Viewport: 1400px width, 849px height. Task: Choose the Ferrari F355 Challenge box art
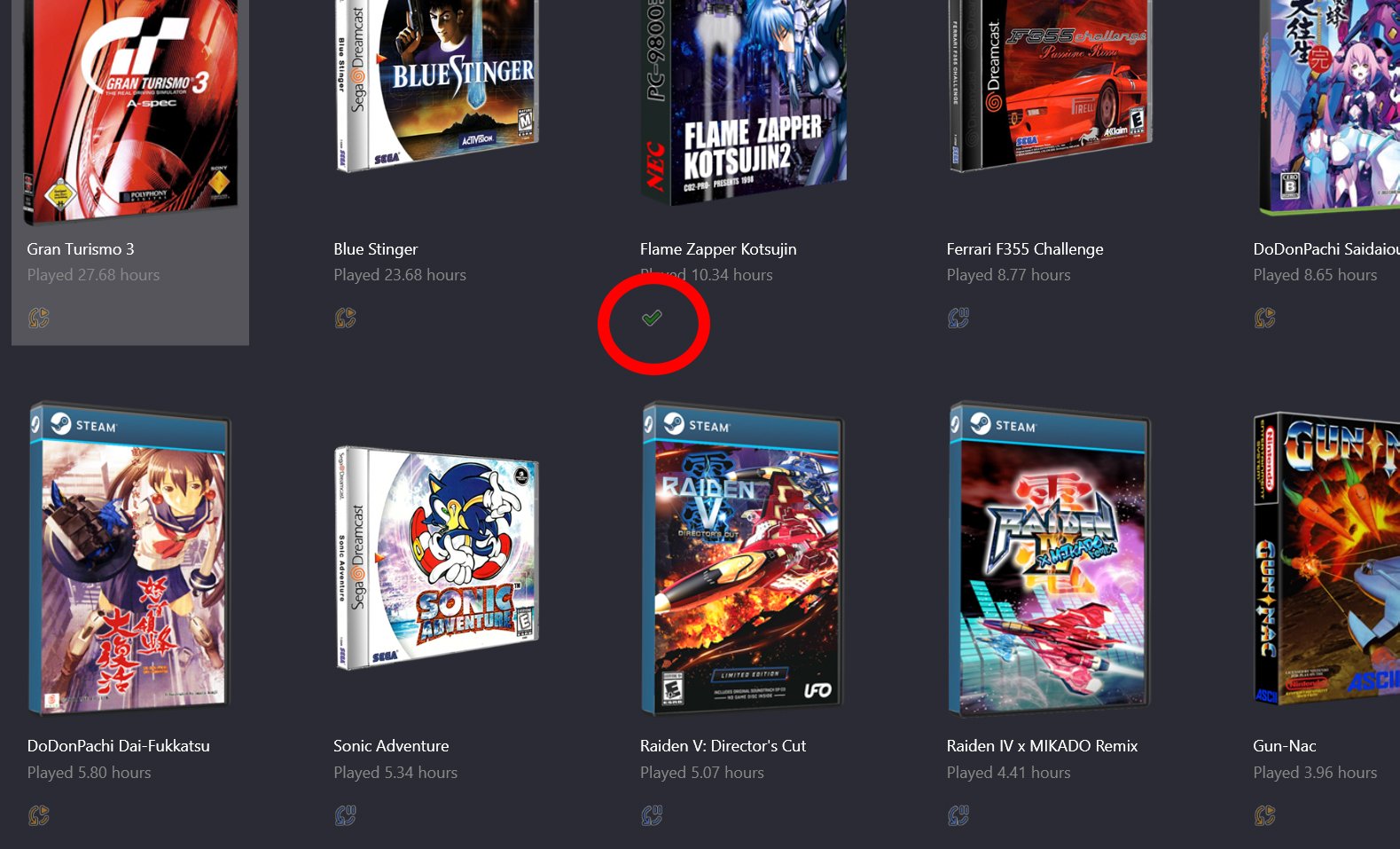(1050, 84)
